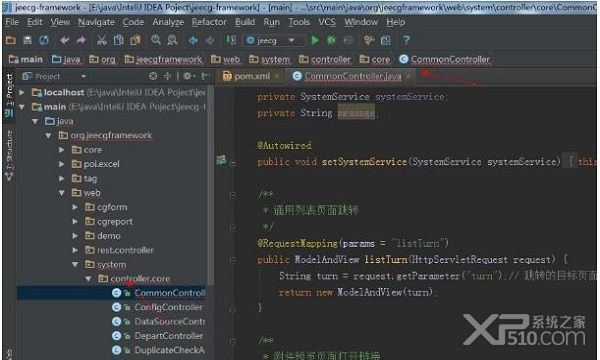Click the Make Project build icon
The width and height of the screenshot is (600, 360).
[231, 40]
